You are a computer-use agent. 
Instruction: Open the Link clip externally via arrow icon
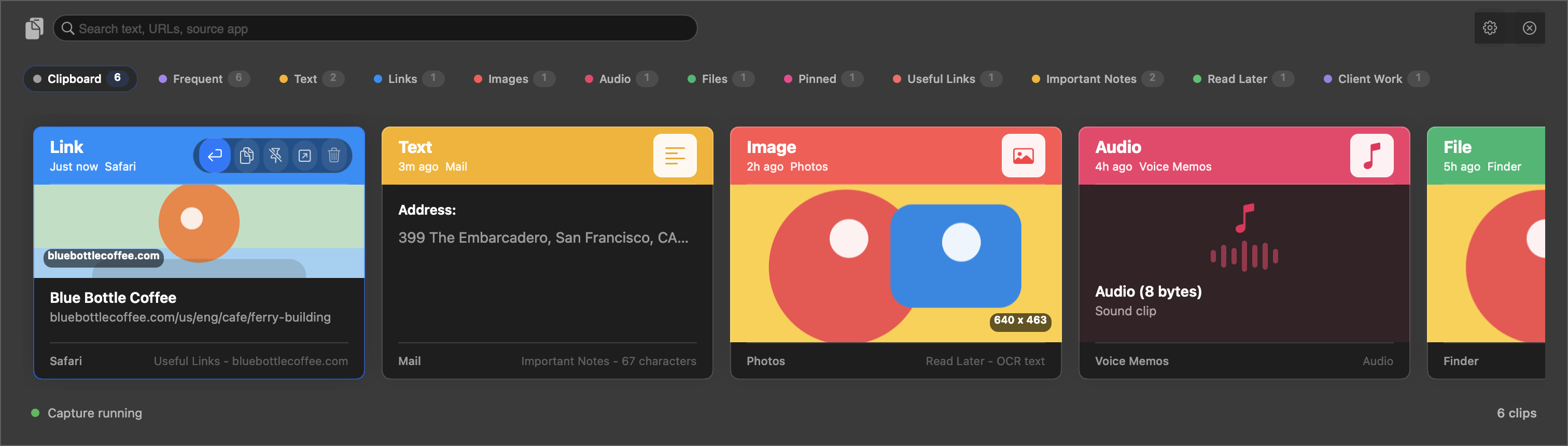click(x=305, y=156)
